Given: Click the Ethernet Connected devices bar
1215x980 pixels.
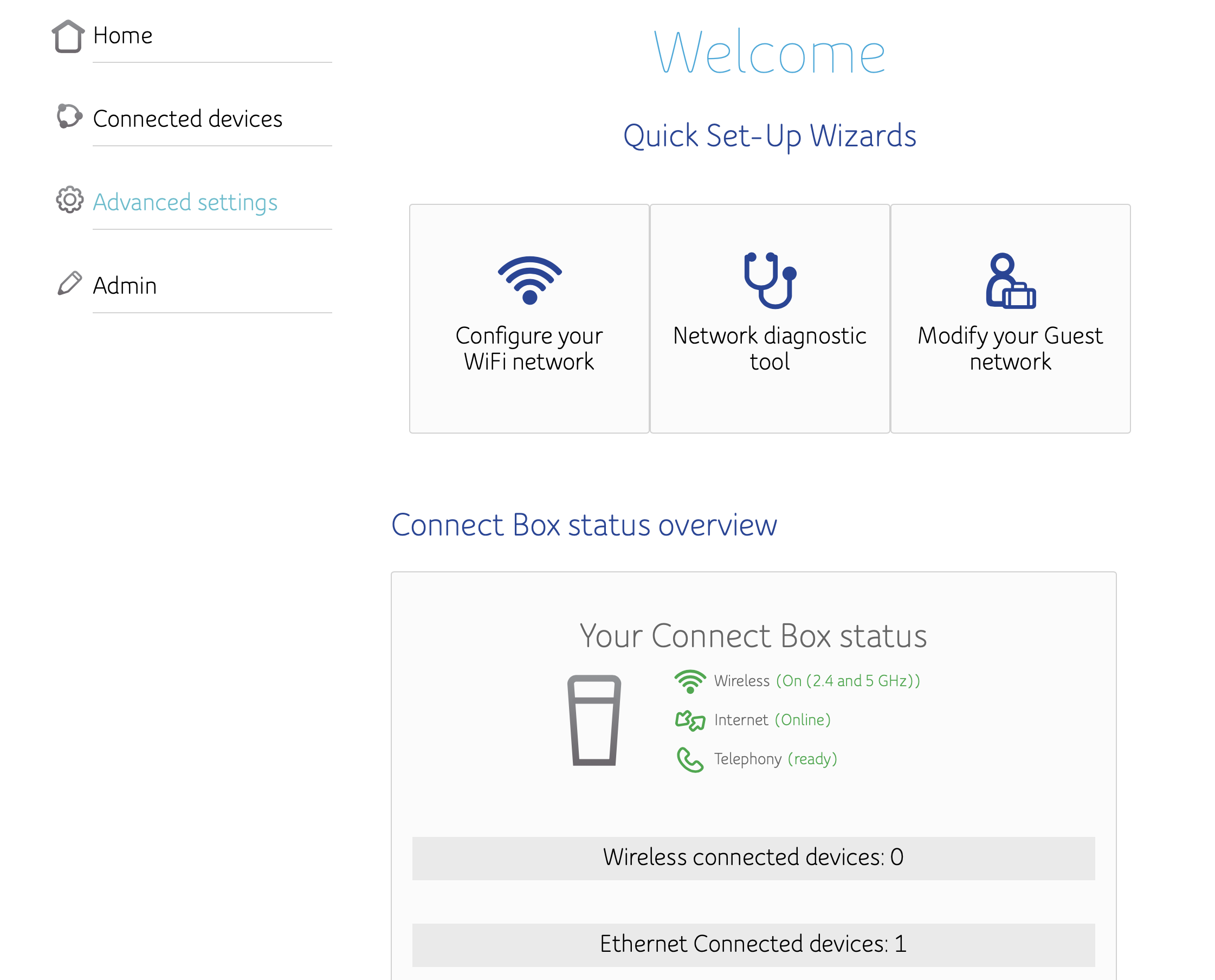Looking at the screenshot, I should (x=753, y=944).
